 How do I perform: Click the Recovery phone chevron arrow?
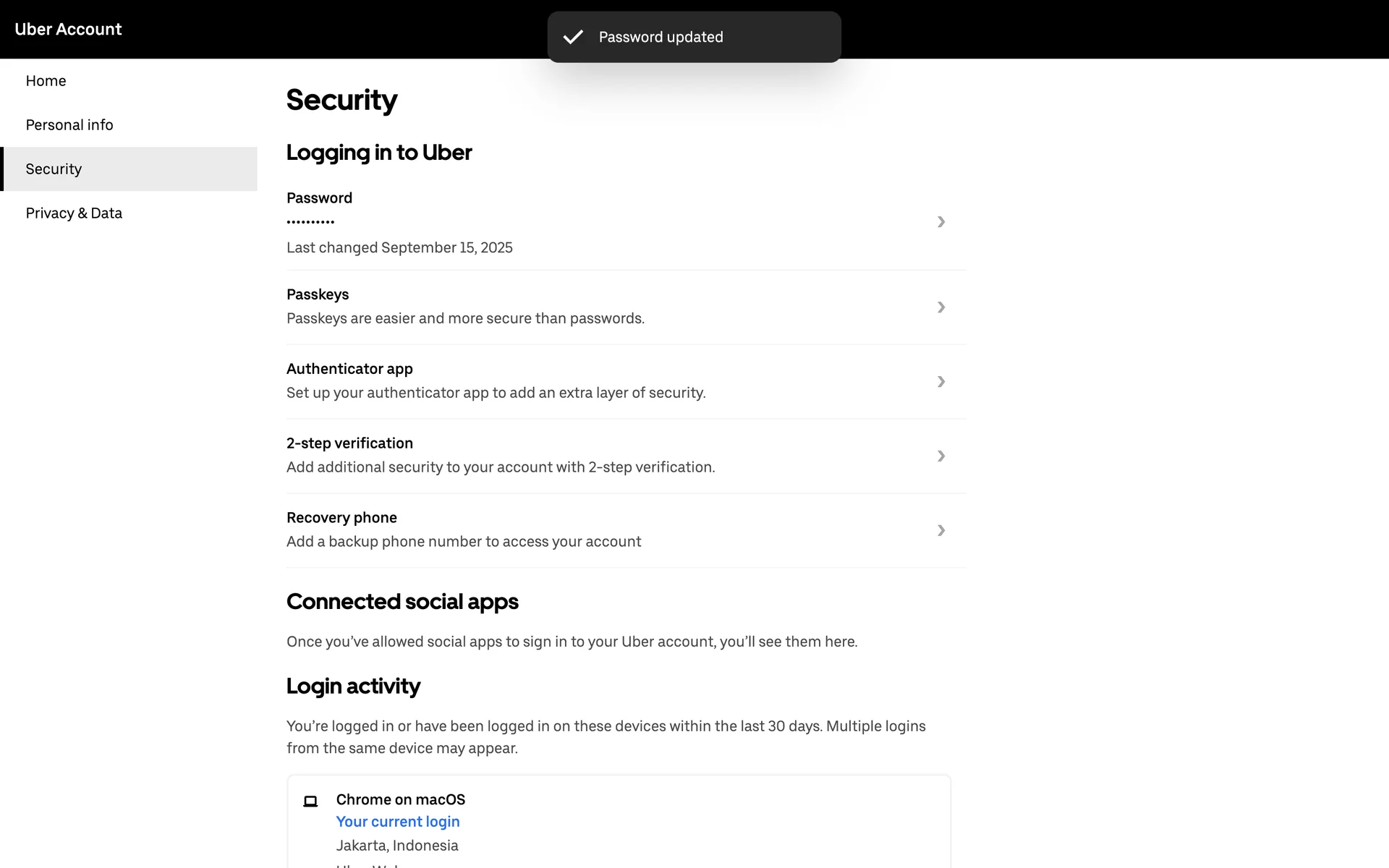pos(941,531)
